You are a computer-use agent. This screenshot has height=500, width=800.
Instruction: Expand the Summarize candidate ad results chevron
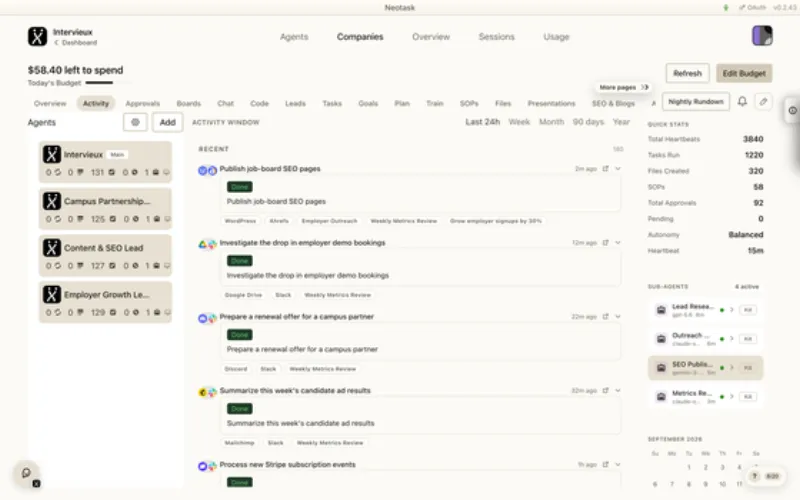(618, 391)
